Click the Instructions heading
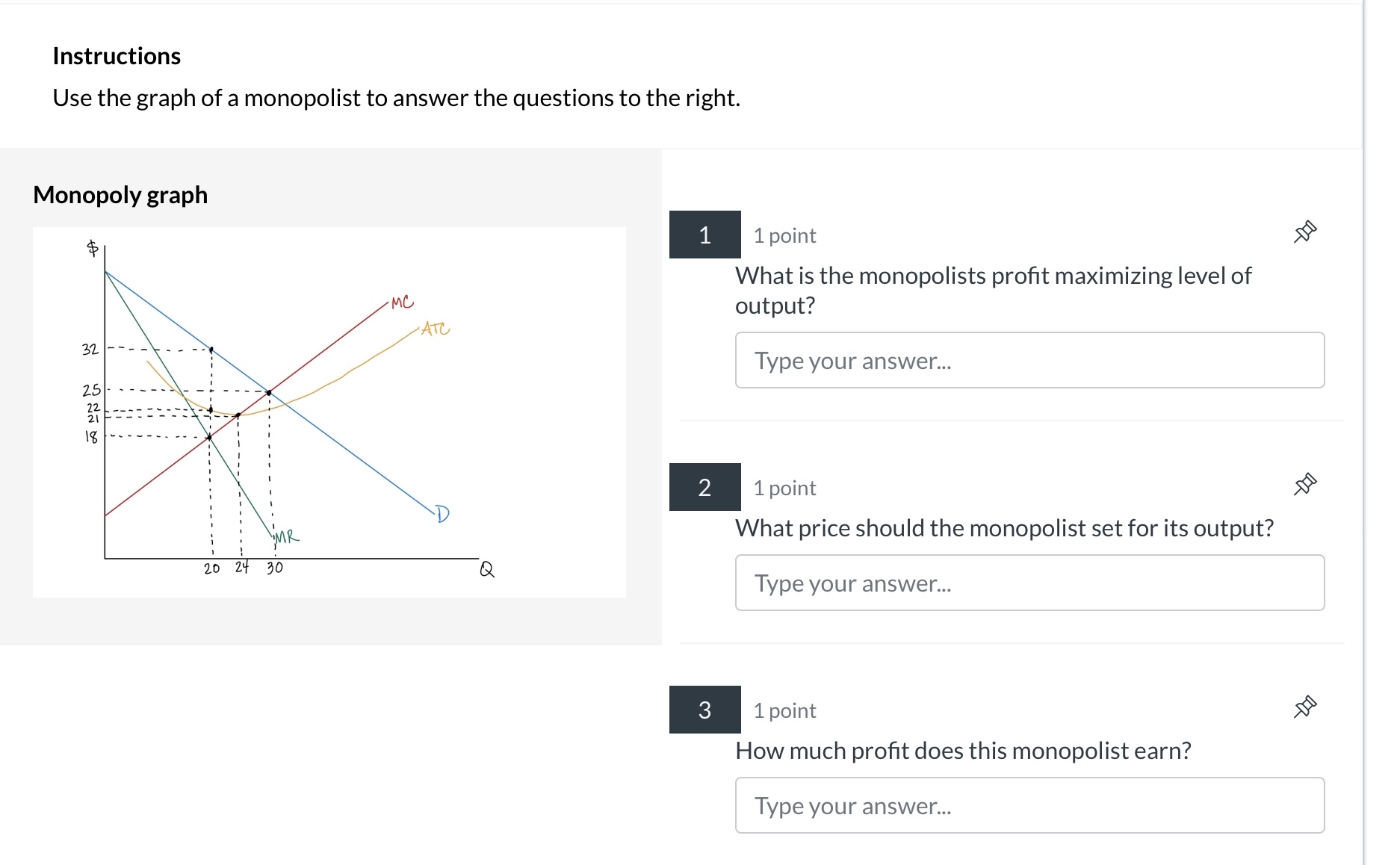 [117, 56]
